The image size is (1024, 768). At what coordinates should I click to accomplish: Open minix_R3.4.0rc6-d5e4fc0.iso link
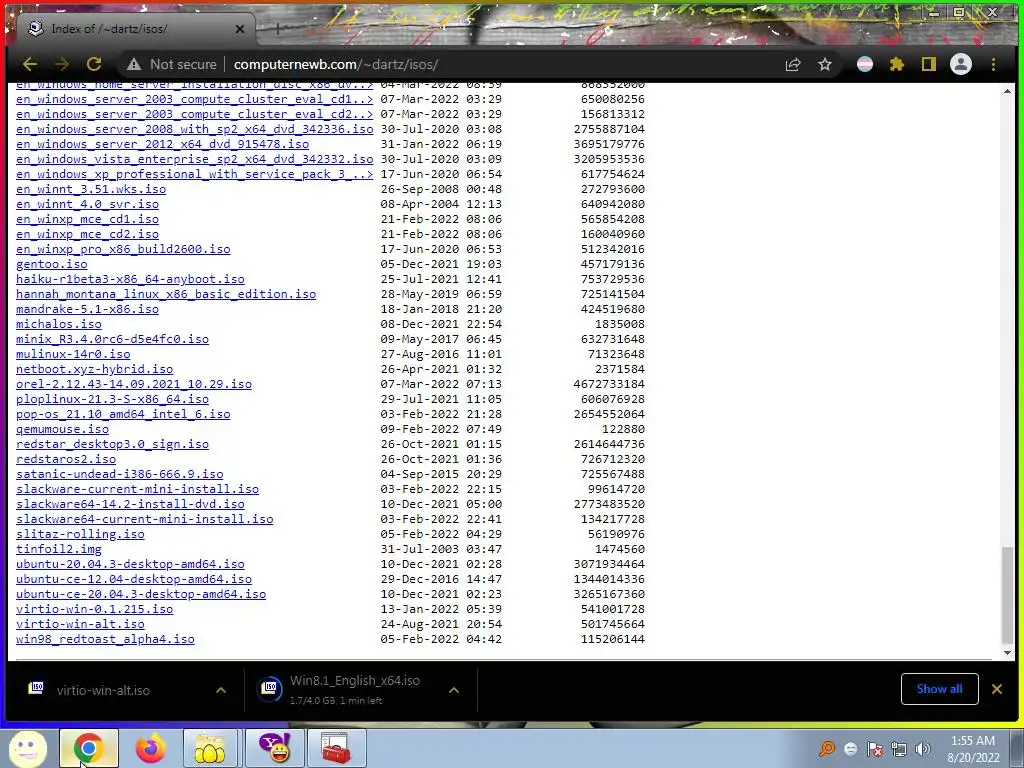[112, 339]
